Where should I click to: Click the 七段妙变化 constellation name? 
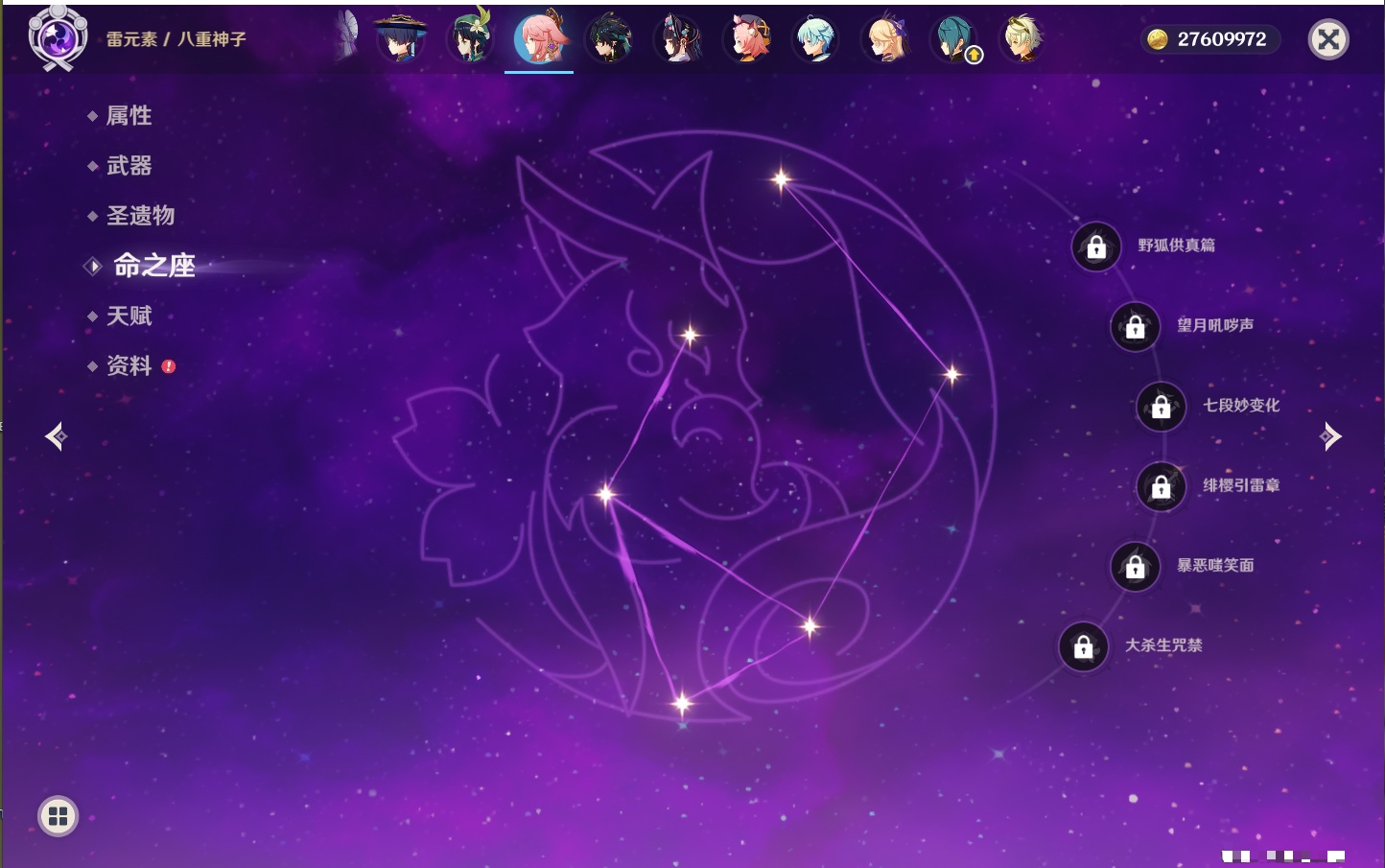click(1241, 406)
